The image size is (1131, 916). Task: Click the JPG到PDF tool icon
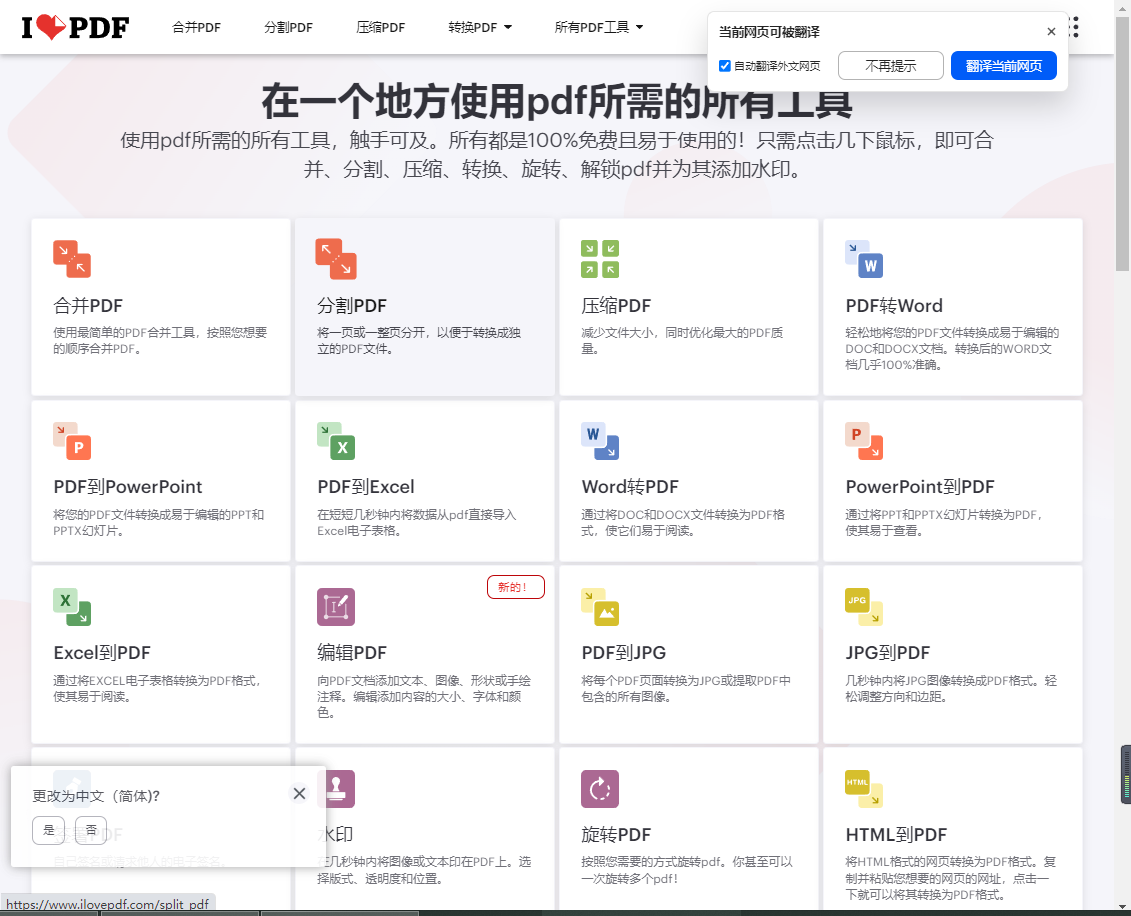(x=864, y=607)
